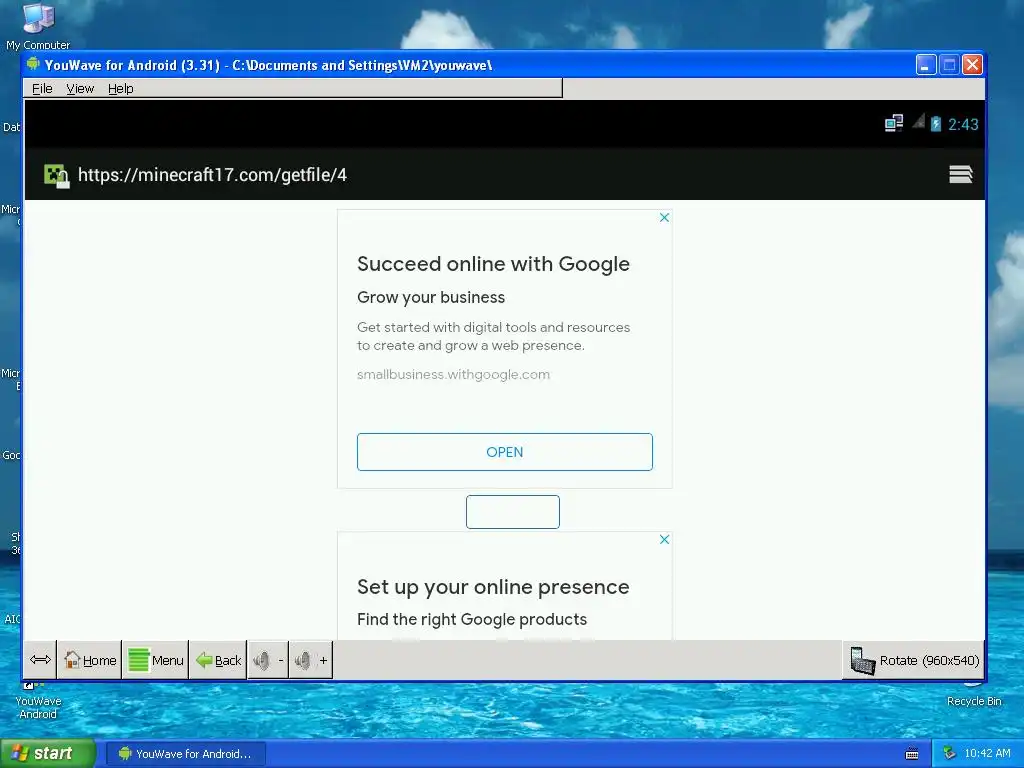Click the browser URL minecraft17.com/getfile/4
The image size is (1024, 768).
click(212, 174)
